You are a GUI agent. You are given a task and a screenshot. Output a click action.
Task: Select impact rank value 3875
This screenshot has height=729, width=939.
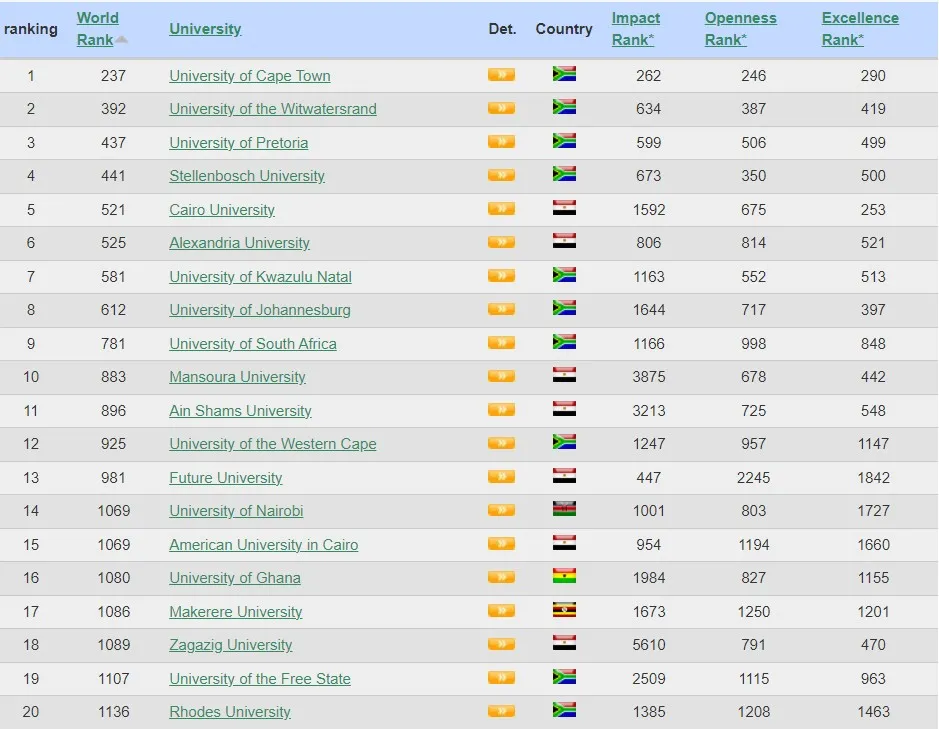pos(649,377)
